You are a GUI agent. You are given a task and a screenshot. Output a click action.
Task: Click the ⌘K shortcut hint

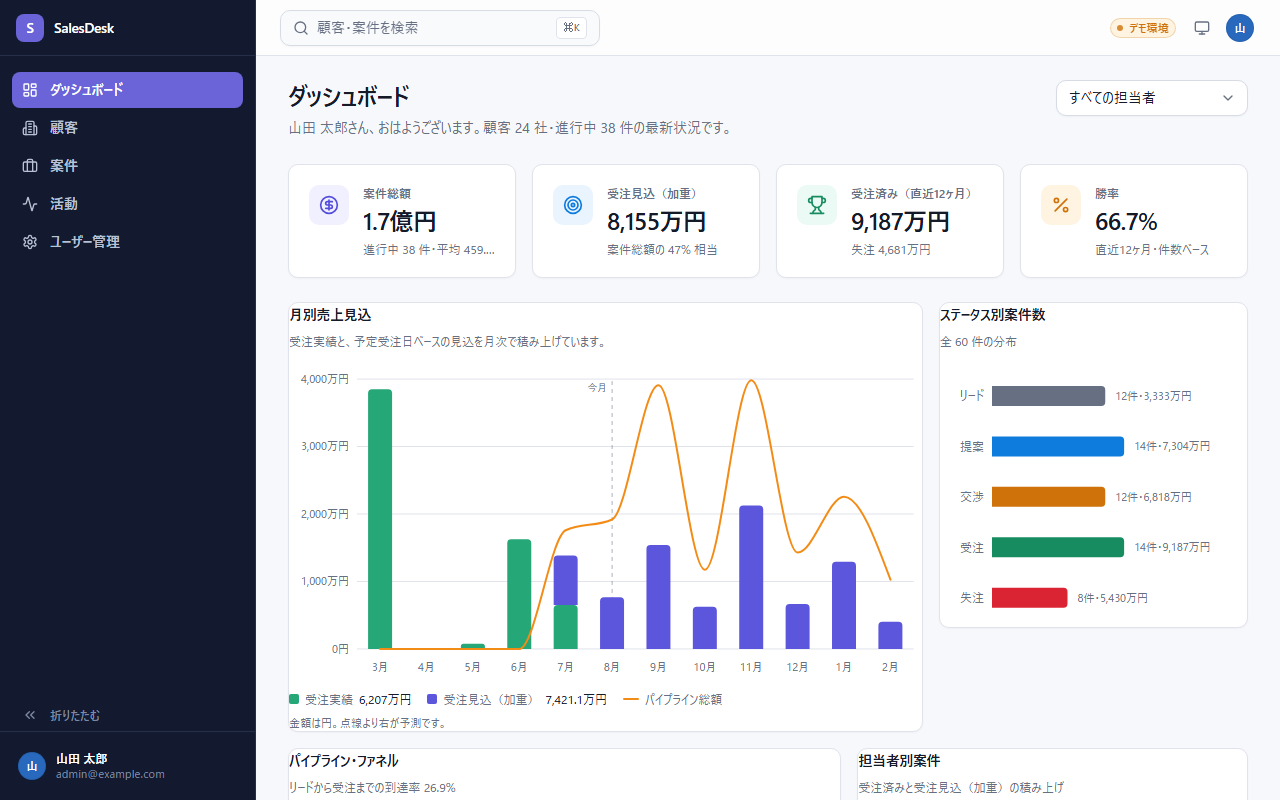572,28
